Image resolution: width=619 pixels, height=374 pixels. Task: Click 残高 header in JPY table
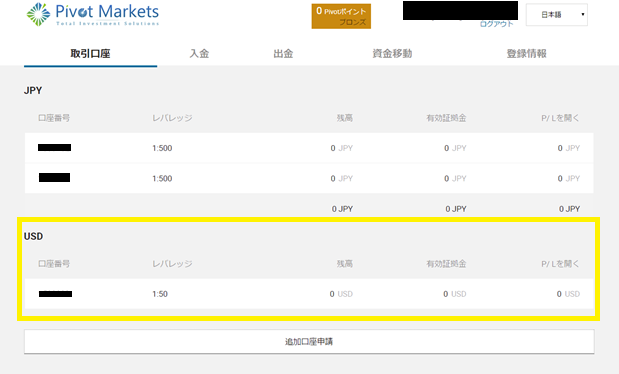[345, 118]
